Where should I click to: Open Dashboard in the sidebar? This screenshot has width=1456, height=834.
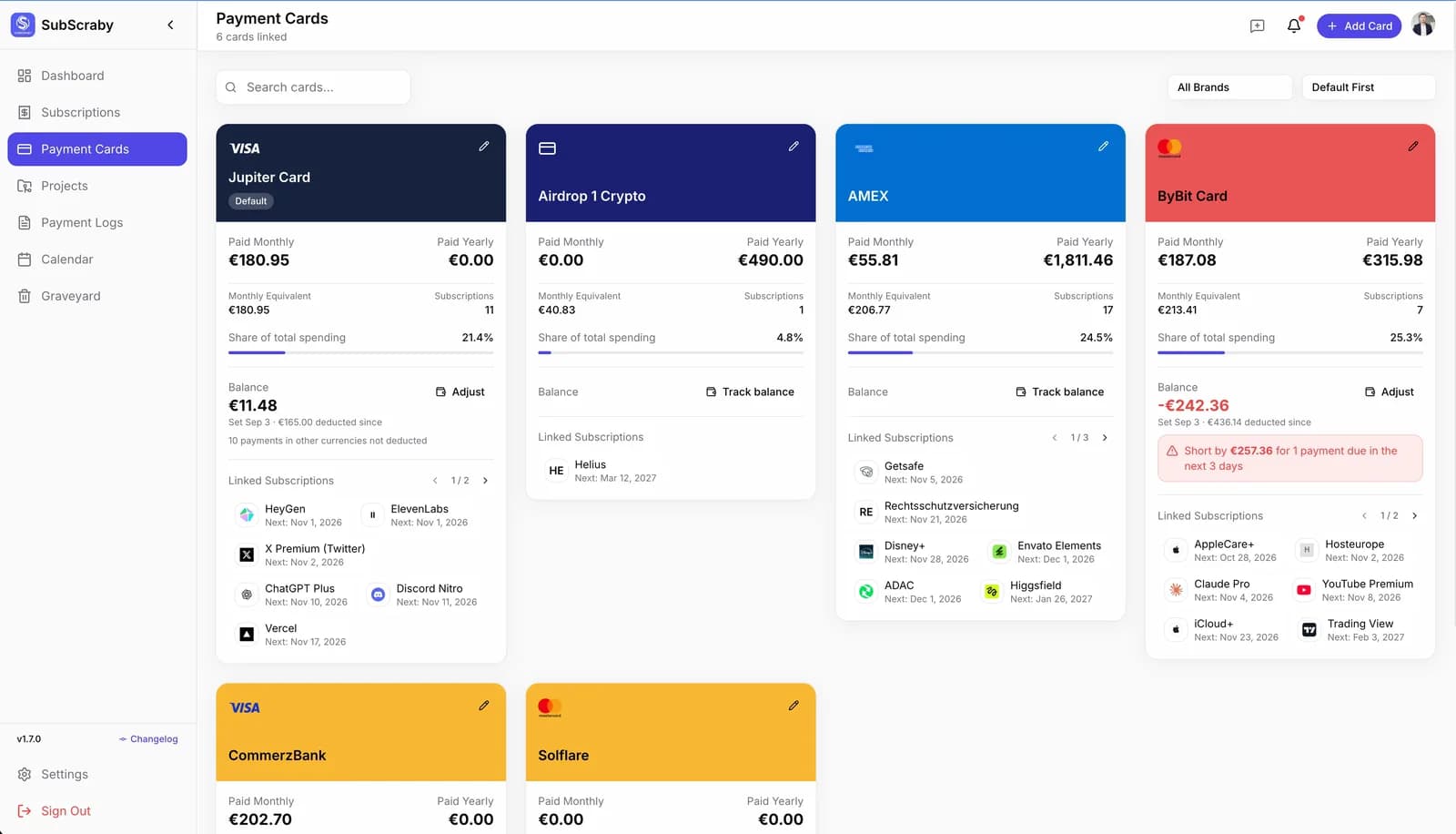[97, 76]
